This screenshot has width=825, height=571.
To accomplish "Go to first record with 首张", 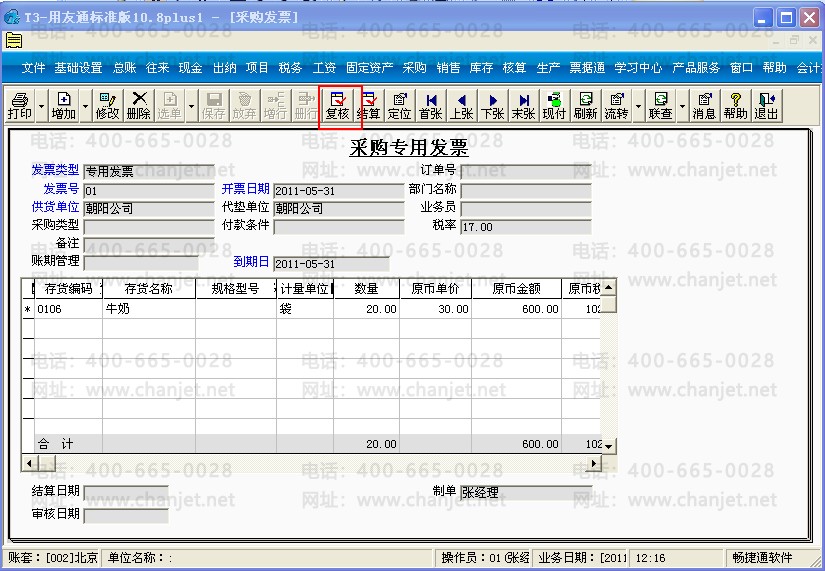I will [x=431, y=105].
